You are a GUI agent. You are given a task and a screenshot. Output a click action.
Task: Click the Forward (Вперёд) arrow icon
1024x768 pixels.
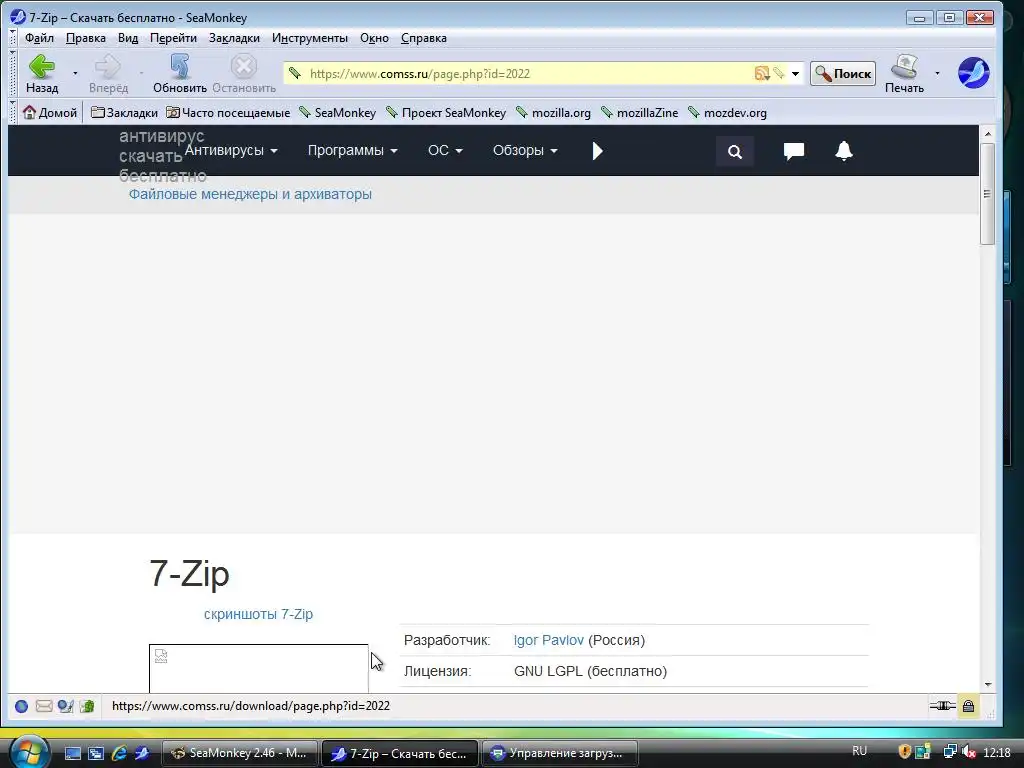(108, 67)
